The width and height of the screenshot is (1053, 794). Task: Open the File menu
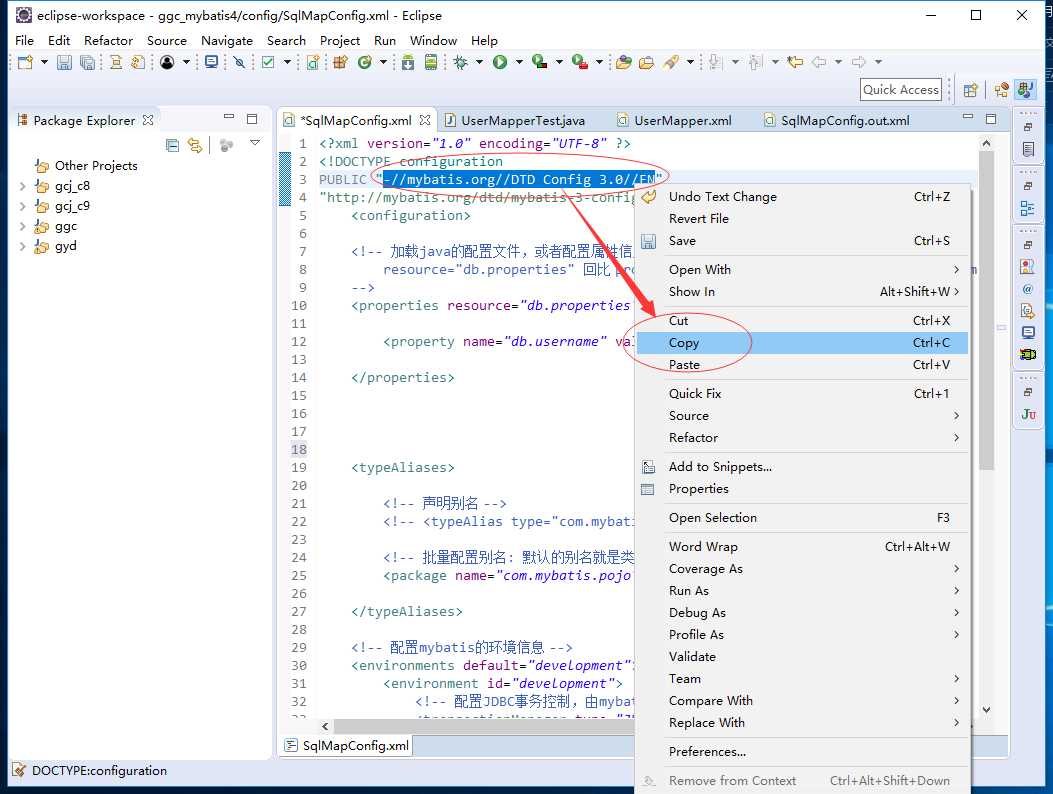click(24, 40)
